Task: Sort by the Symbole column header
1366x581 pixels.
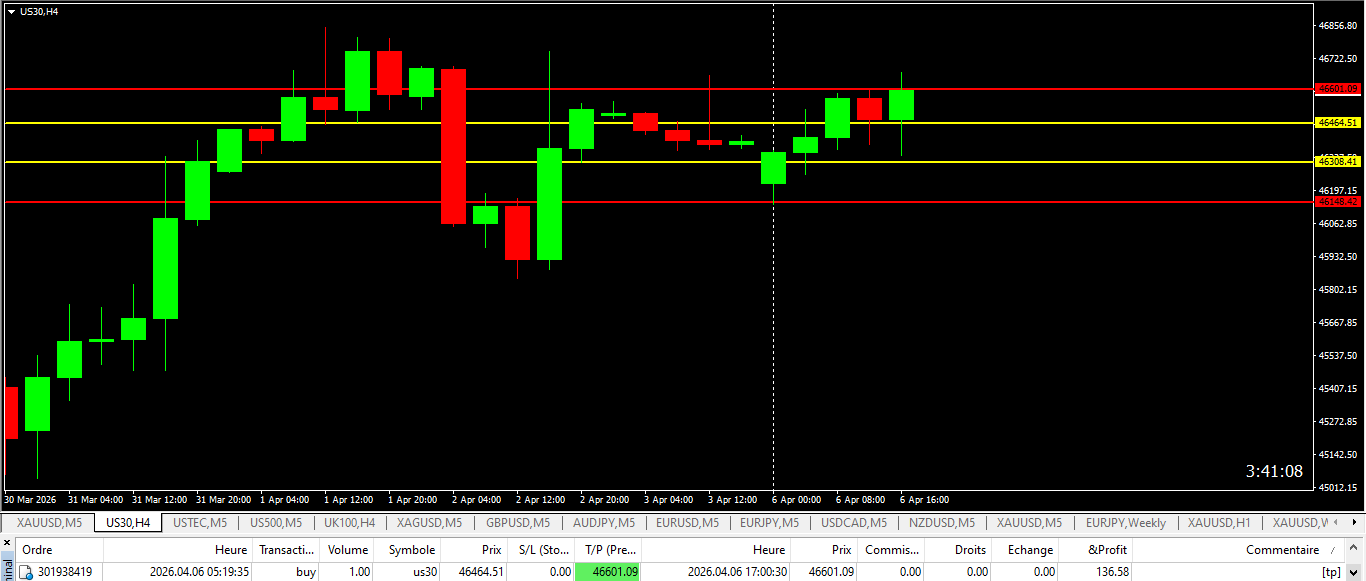Action: [x=408, y=550]
